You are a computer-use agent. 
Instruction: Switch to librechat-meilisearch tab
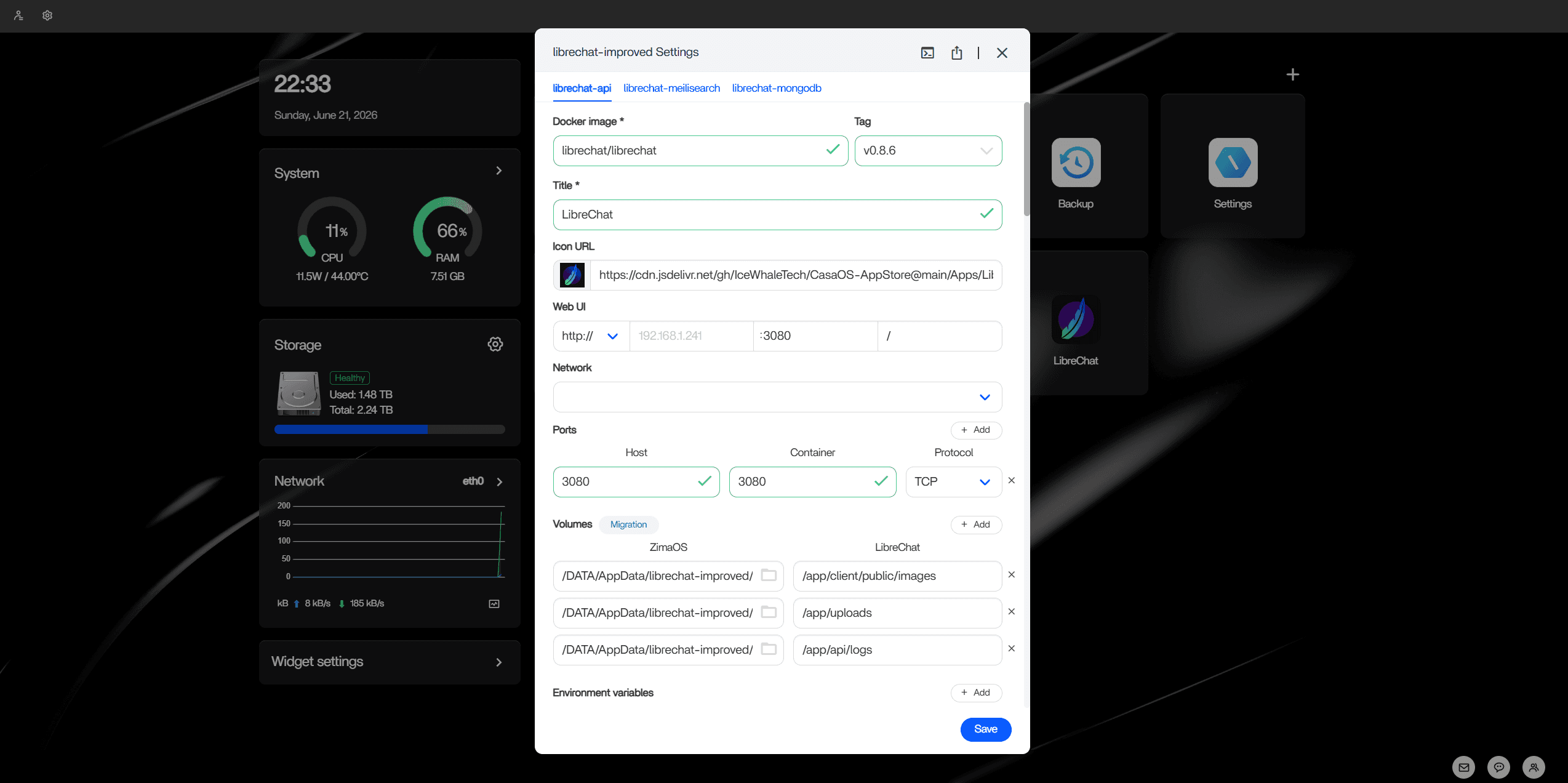pyautogui.click(x=671, y=88)
